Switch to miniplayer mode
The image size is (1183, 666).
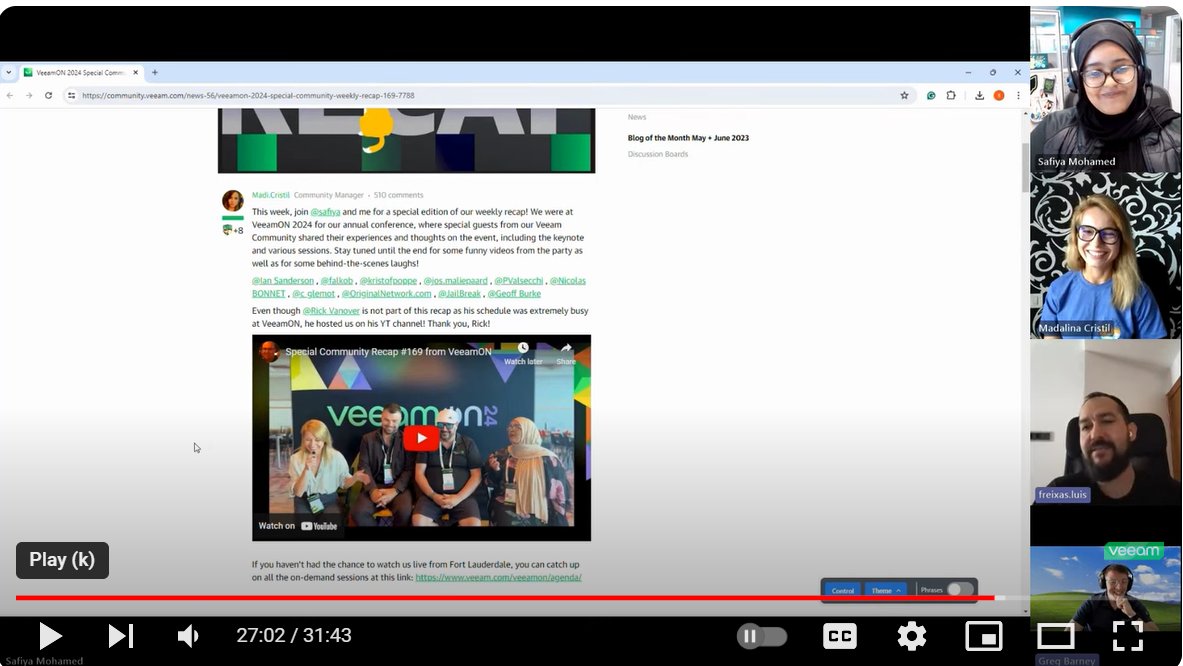click(x=984, y=636)
